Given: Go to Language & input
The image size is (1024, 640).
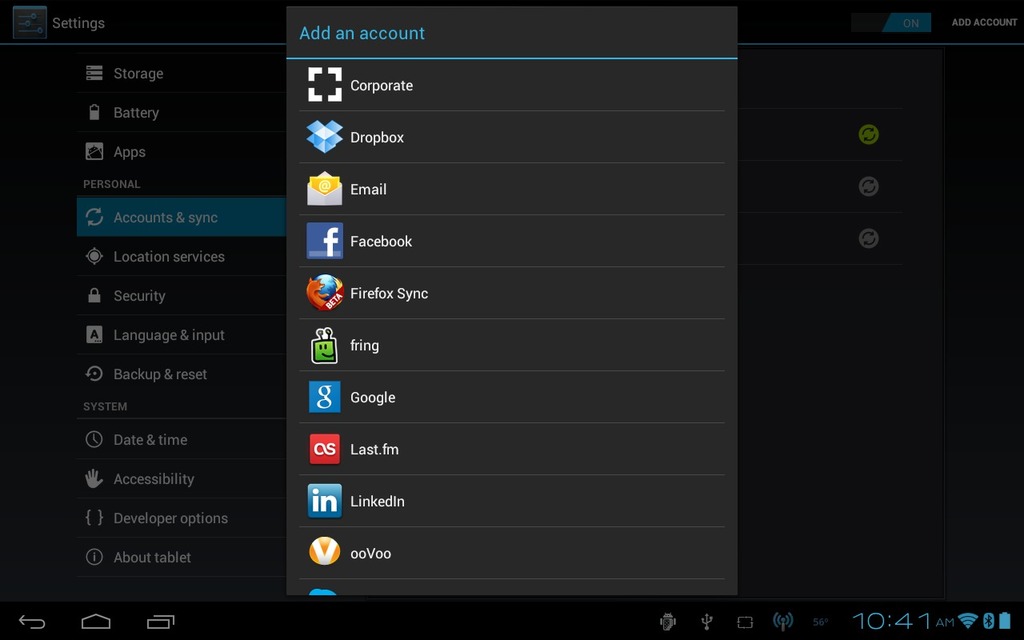Looking at the screenshot, I should click(x=182, y=334).
